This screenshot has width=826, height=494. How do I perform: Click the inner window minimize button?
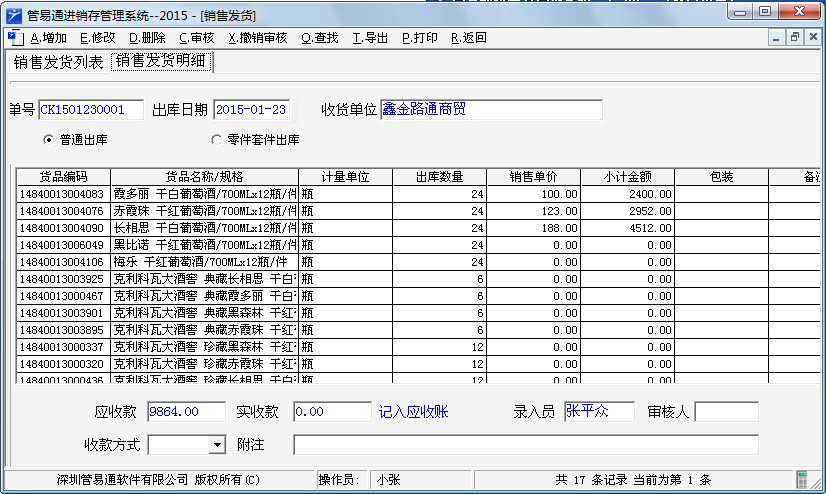click(777, 37)
